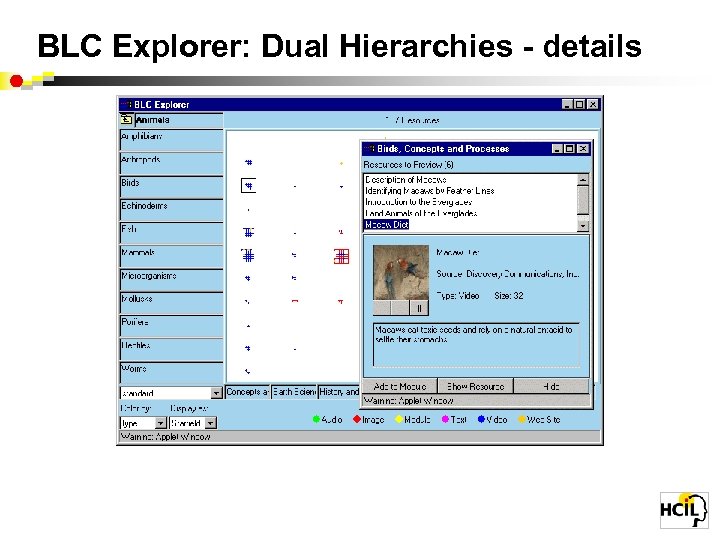Select the Fish category
This screenshot has height=540, width=720.
click(171, 233)
